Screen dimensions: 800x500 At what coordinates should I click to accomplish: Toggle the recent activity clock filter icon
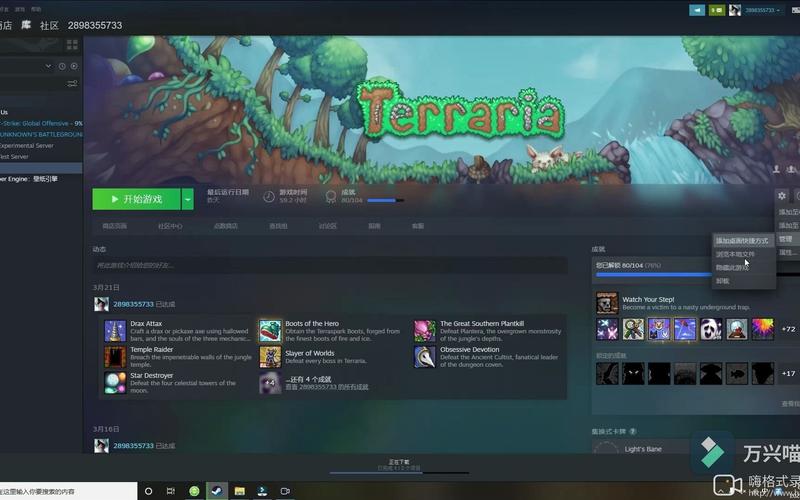tap(61, 66)
